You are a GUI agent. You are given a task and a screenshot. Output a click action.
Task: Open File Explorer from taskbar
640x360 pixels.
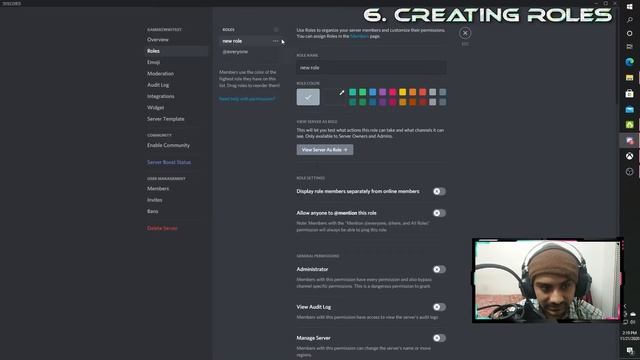(x=629, y=78)
